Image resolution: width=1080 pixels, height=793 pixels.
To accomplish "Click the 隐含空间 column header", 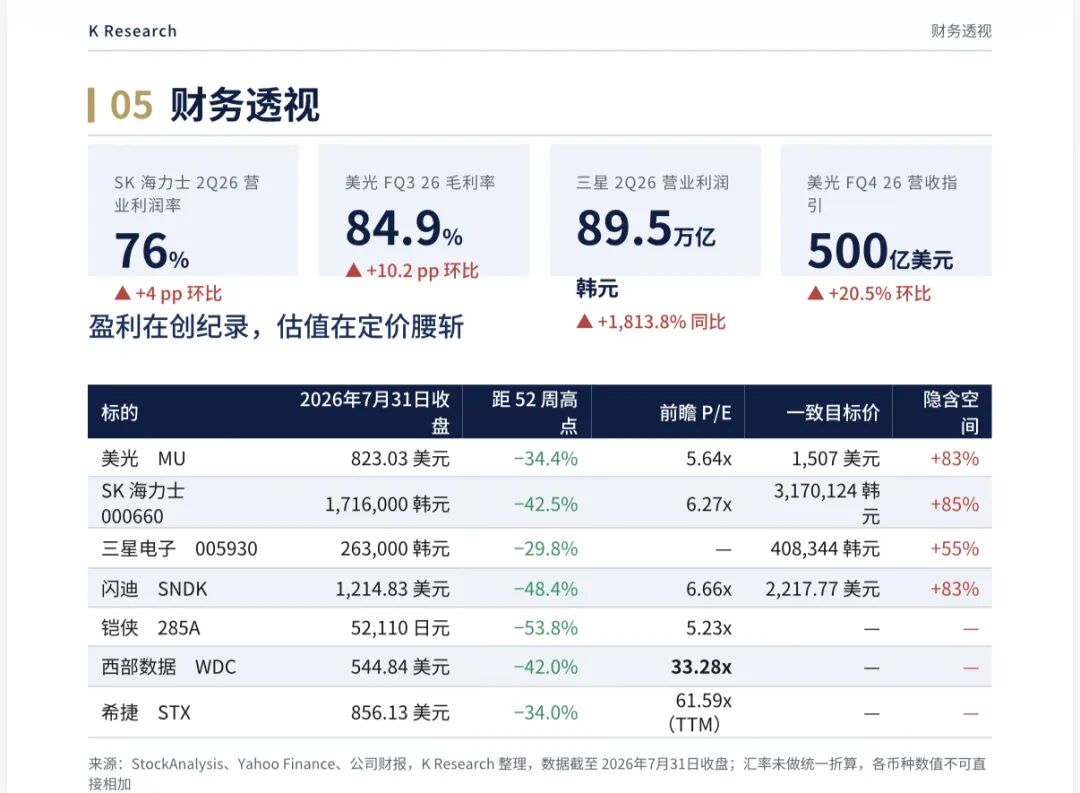I will coord(951,412).
